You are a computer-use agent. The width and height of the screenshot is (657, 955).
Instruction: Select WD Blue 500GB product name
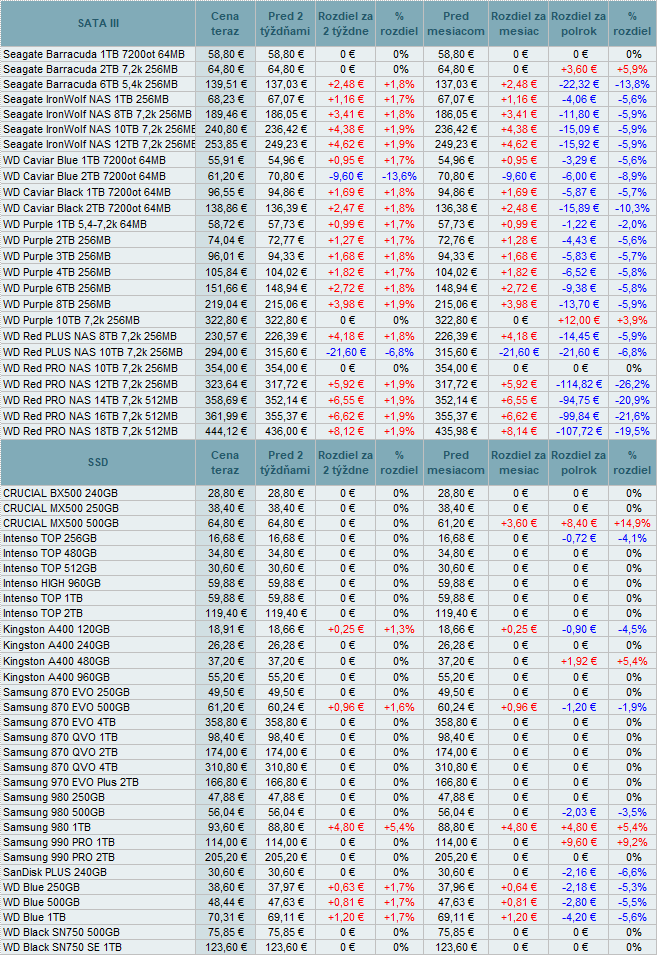(x=41, y=902)
